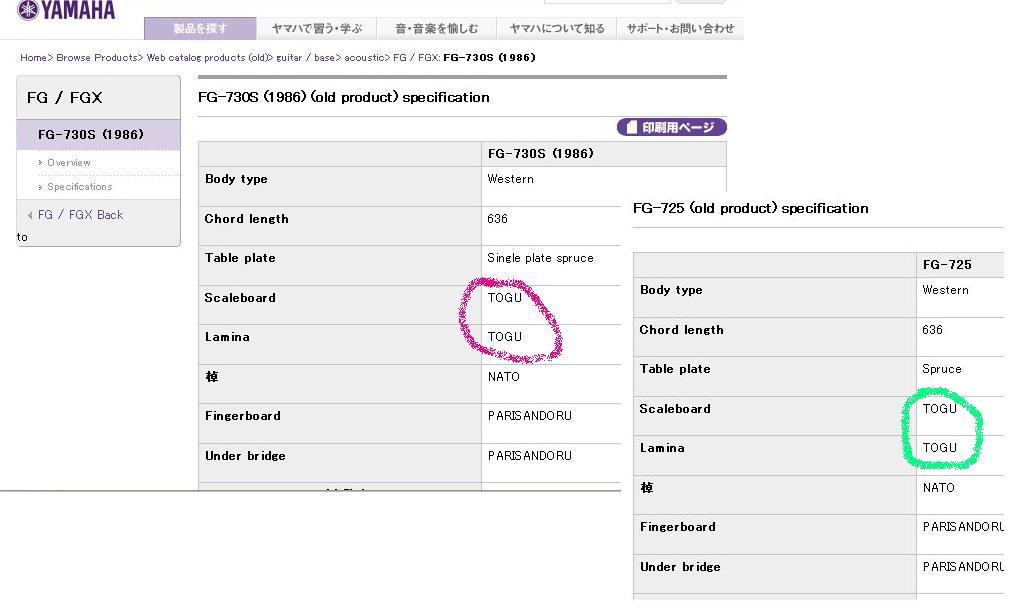Click the FG-725 table column header
The width and height of the screenshot is (1026, 615).
pos(947,265)
